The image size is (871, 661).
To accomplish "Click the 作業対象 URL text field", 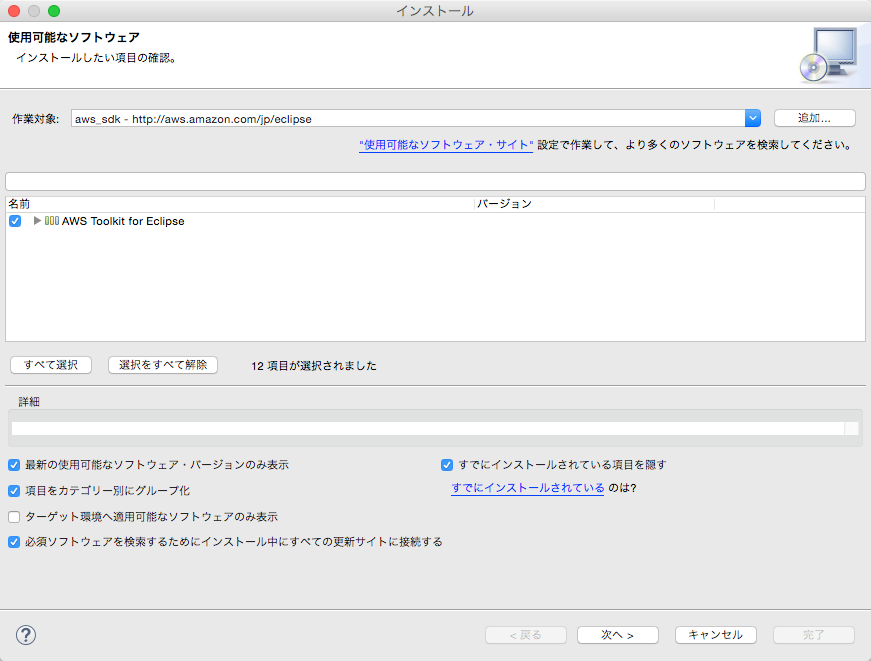I will point(408,118).
